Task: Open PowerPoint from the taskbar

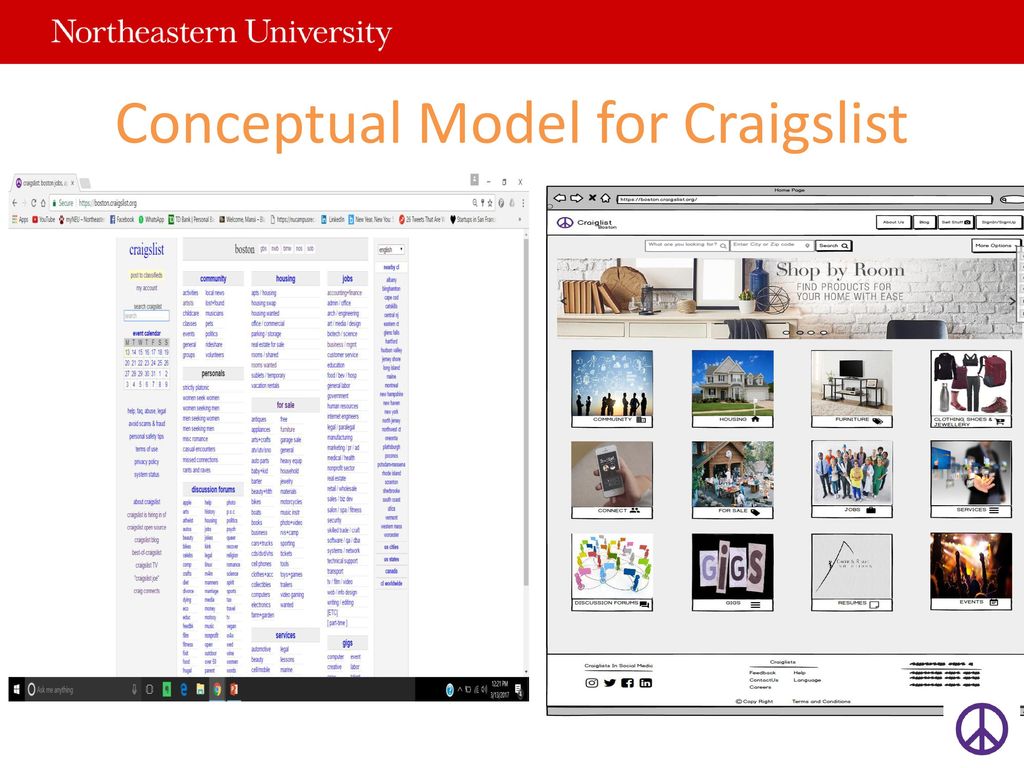Action: coord(234,690)
